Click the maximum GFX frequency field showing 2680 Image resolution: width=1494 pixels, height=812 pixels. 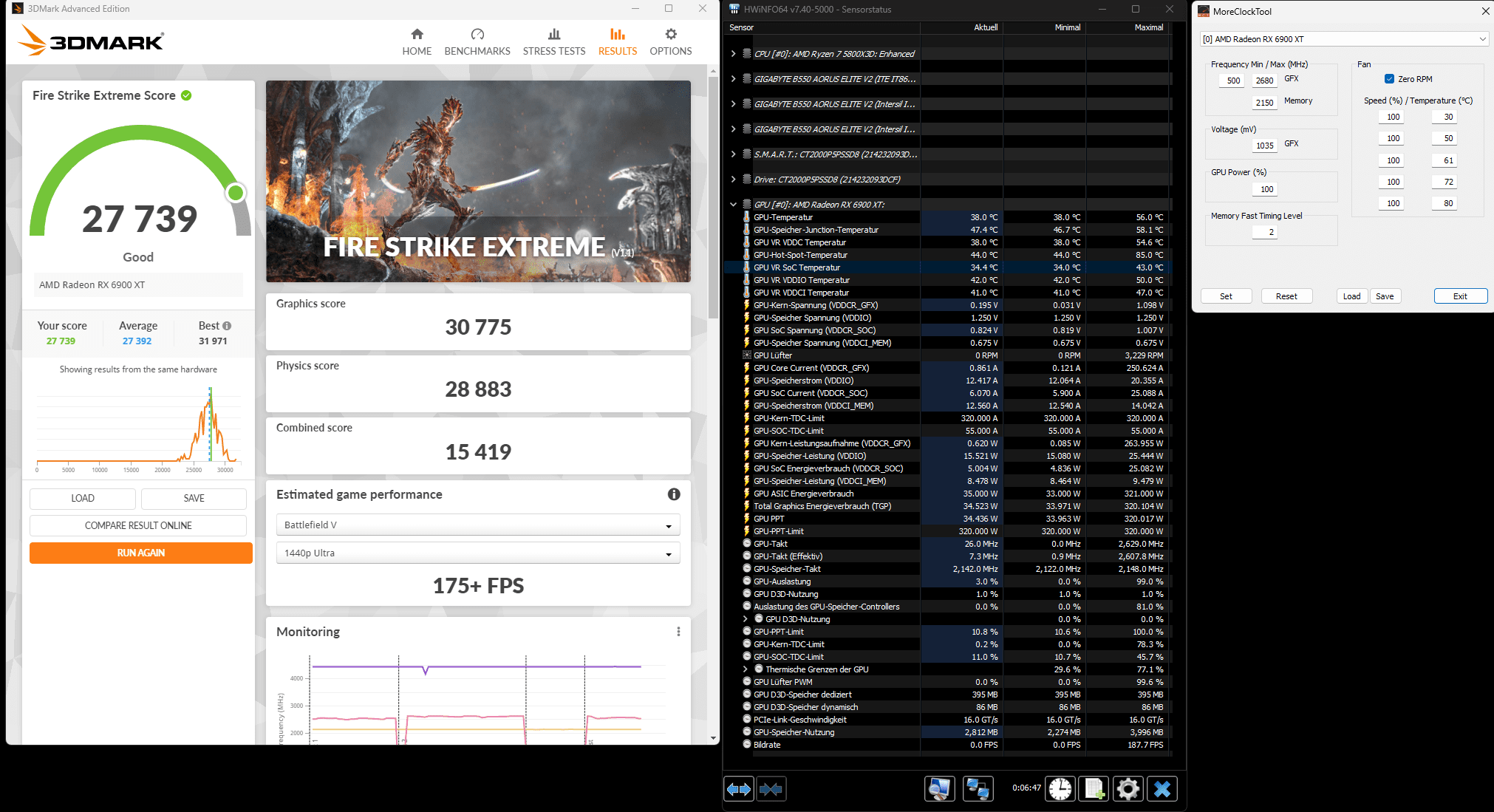[1264, 81]
